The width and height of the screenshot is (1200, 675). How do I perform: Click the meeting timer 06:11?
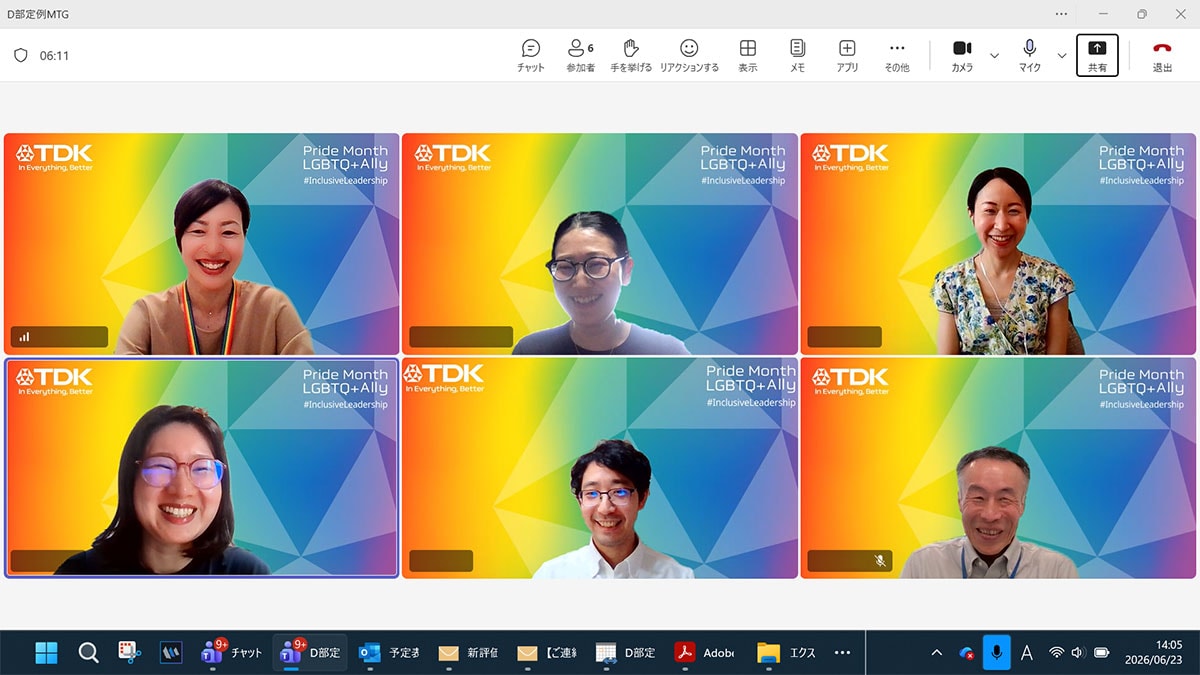[54, 56]
